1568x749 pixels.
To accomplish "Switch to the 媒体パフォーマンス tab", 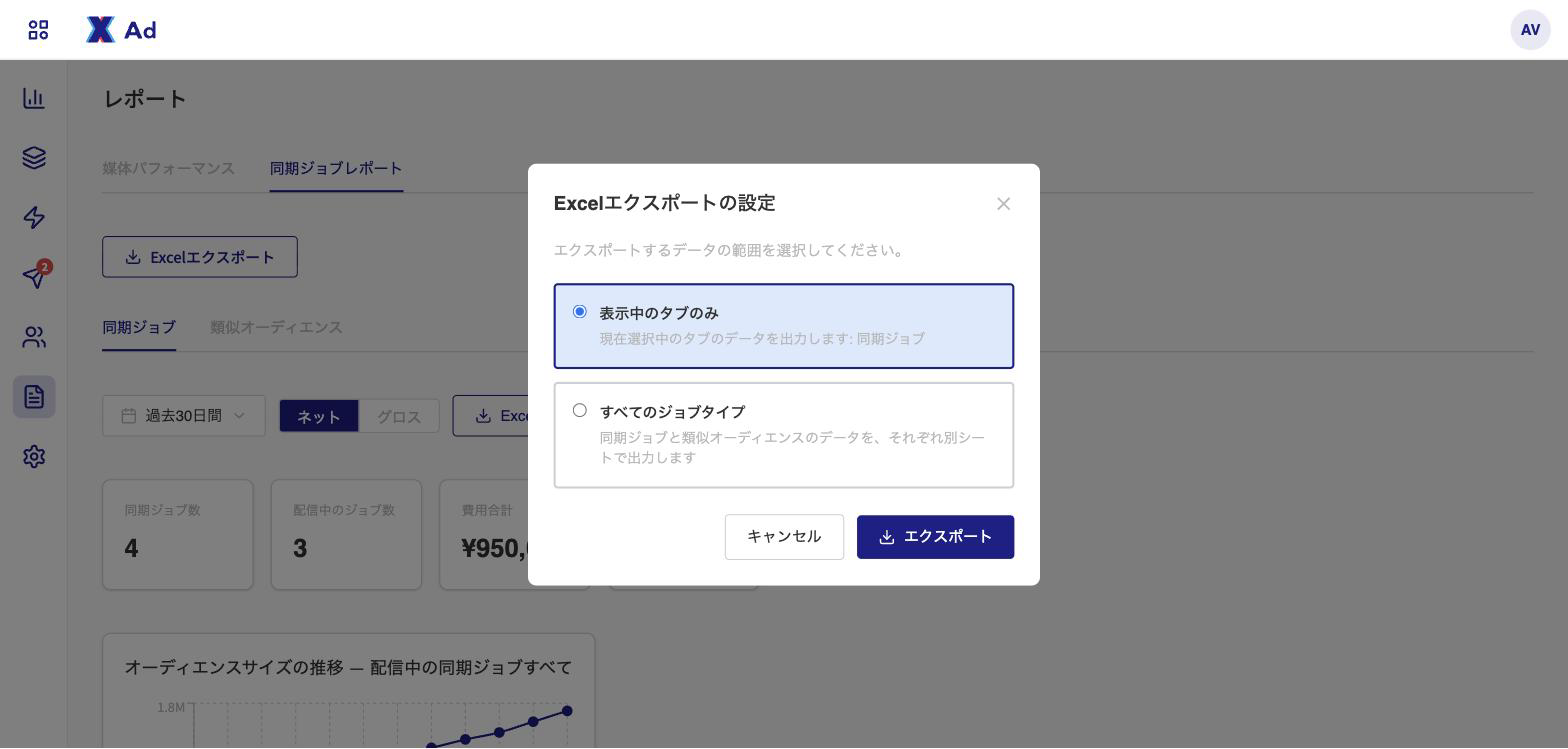I will tap(168, 168).
